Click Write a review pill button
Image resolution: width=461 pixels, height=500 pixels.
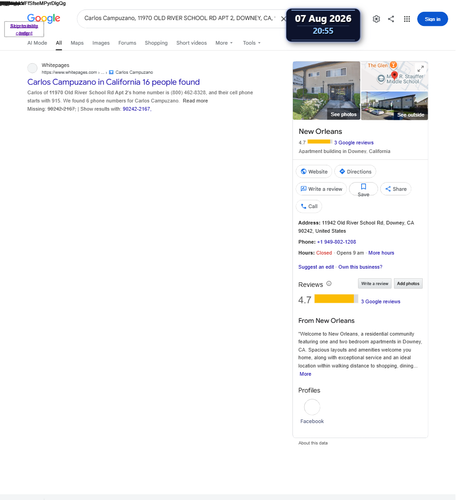coord(321,189)
